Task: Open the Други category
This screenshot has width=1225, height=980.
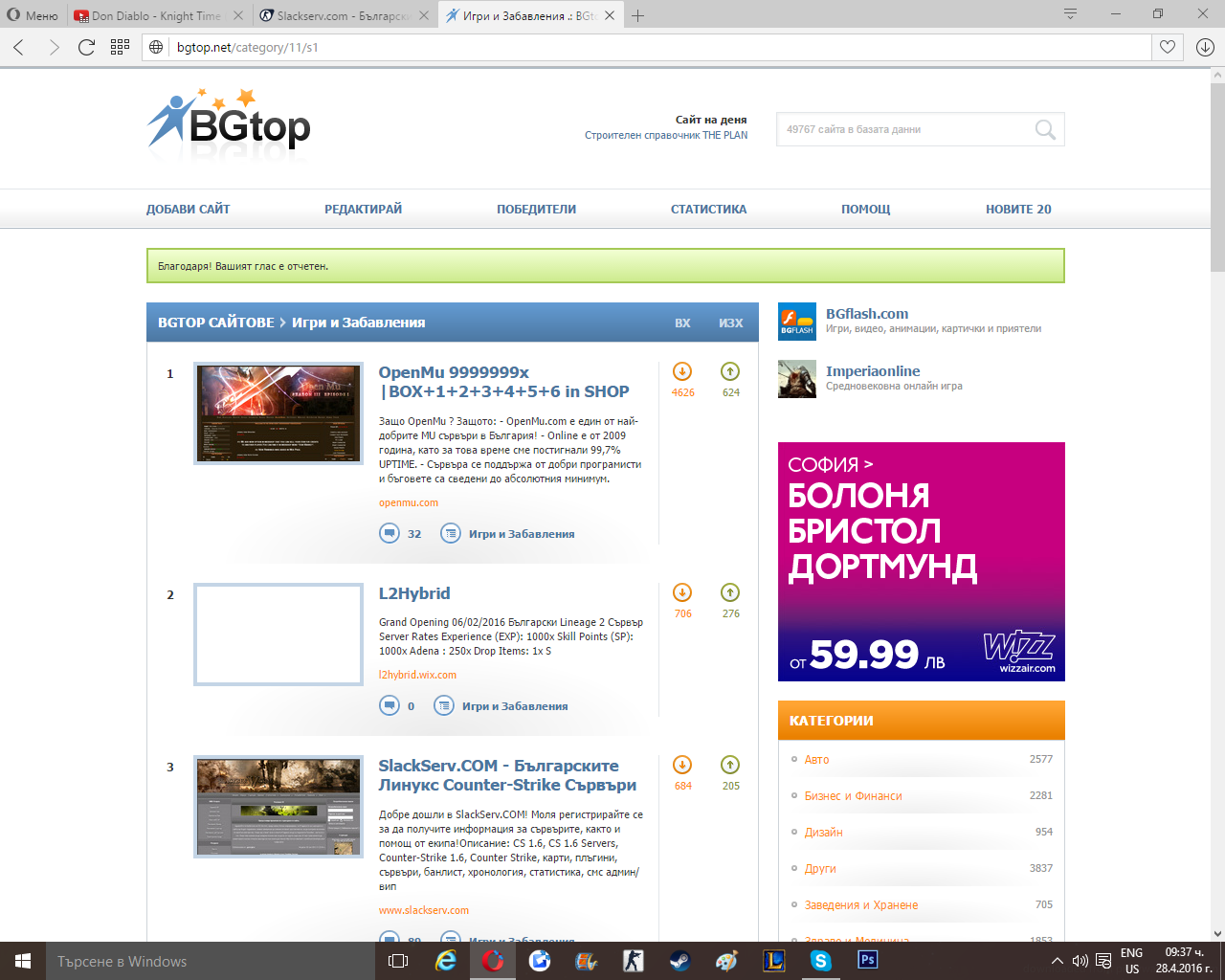Action: pyautogui.click(x=820, y=868)
